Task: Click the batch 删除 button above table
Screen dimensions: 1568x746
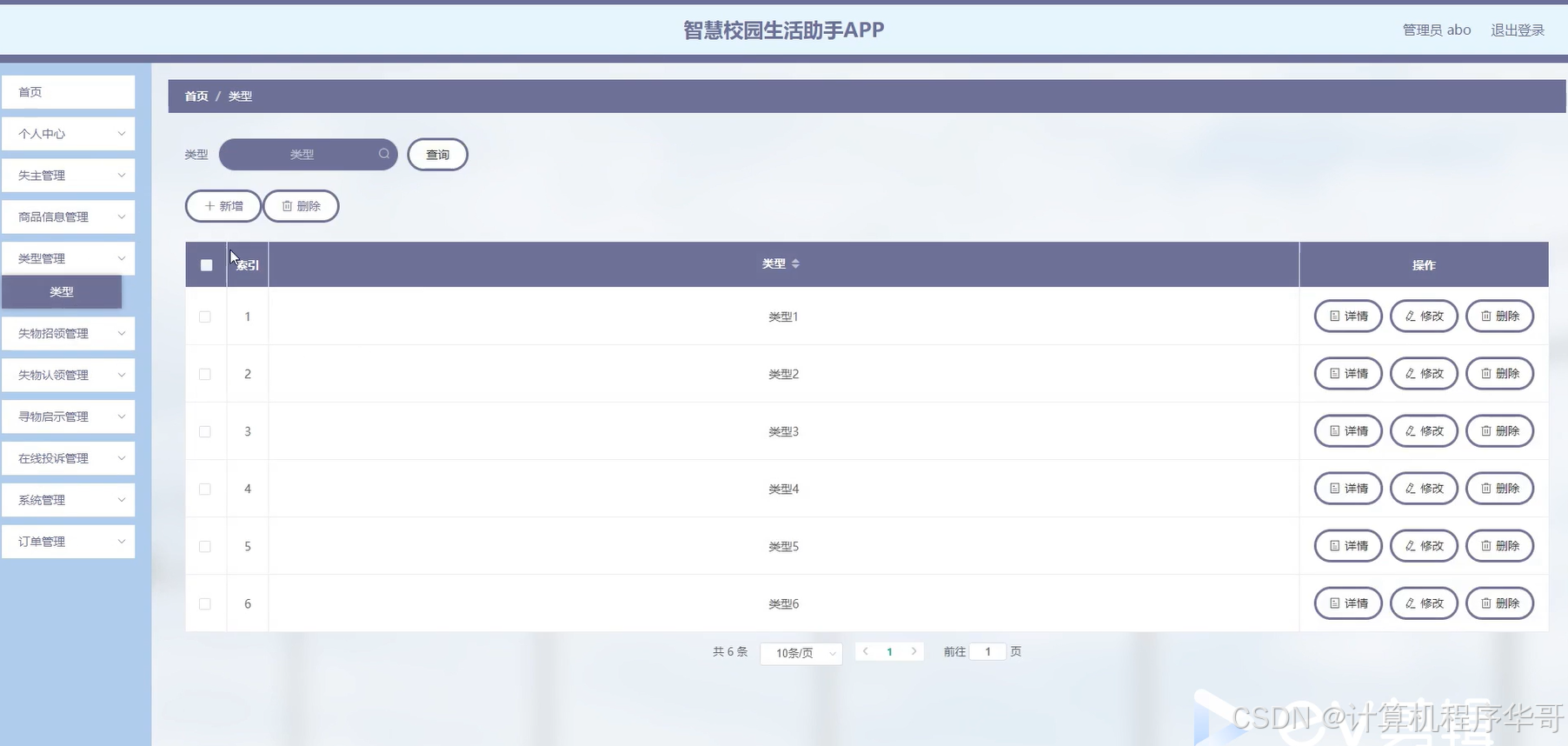Action: pos(301,206)
